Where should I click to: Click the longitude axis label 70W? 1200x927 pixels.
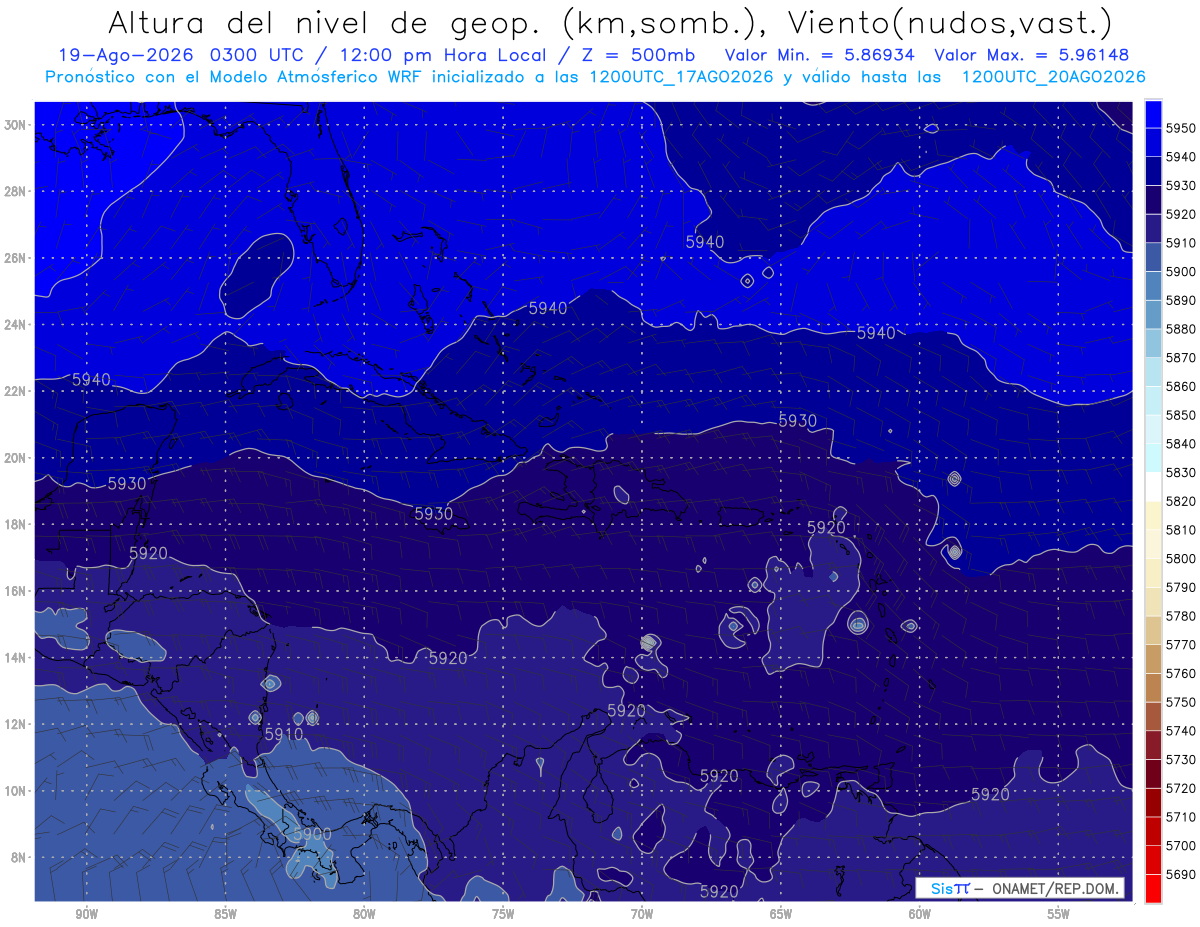tap(642, 914)
